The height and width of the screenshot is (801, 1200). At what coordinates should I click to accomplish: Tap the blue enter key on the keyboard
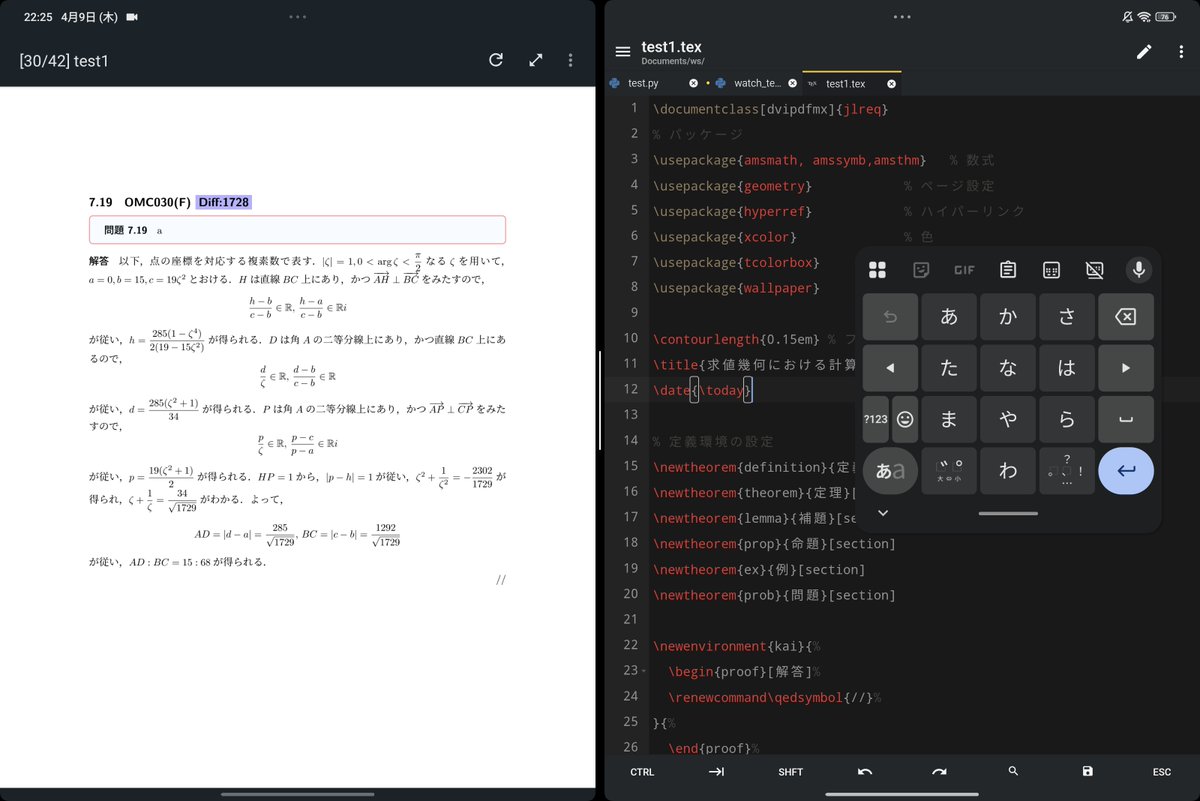1126,471
